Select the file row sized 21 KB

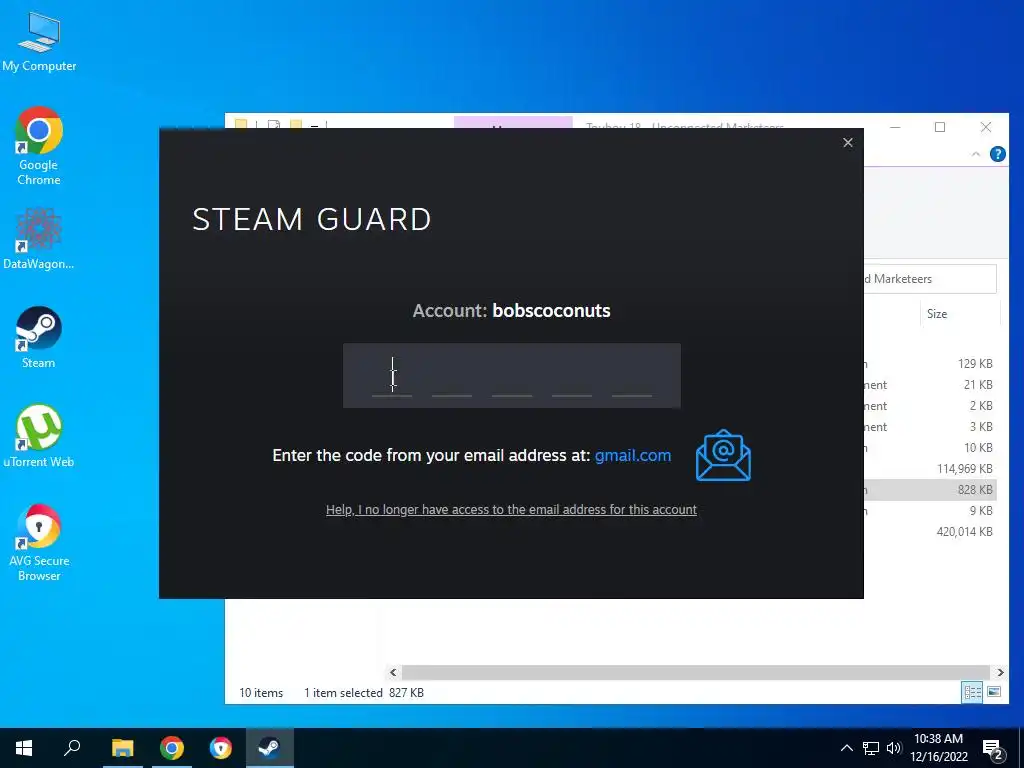point(932,385)
